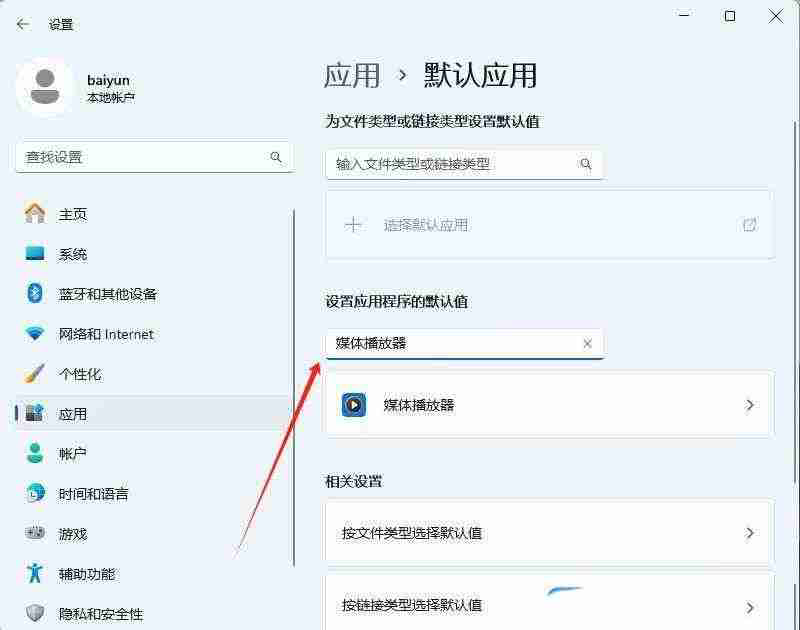Expand the 媒体播放器 result chevron

(749, 405)
